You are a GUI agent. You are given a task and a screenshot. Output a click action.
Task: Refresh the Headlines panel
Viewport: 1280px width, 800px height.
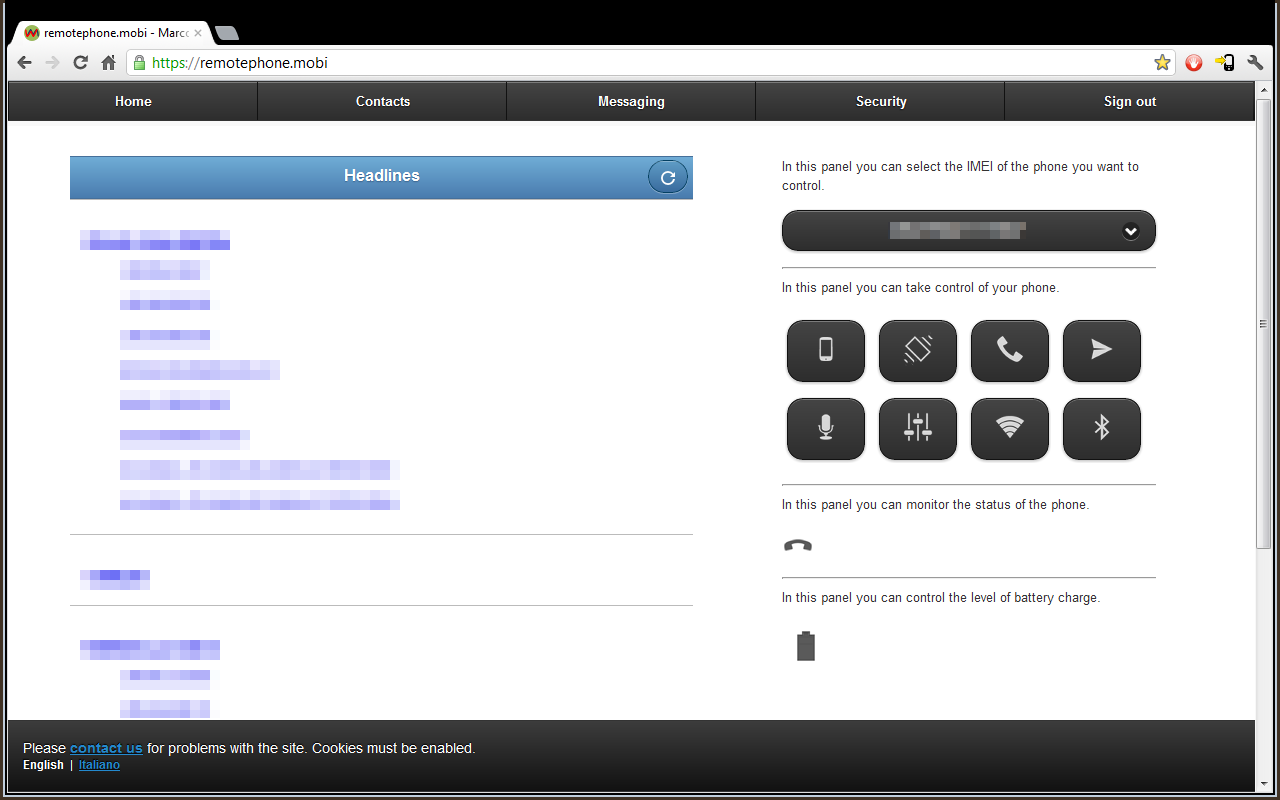668,177
